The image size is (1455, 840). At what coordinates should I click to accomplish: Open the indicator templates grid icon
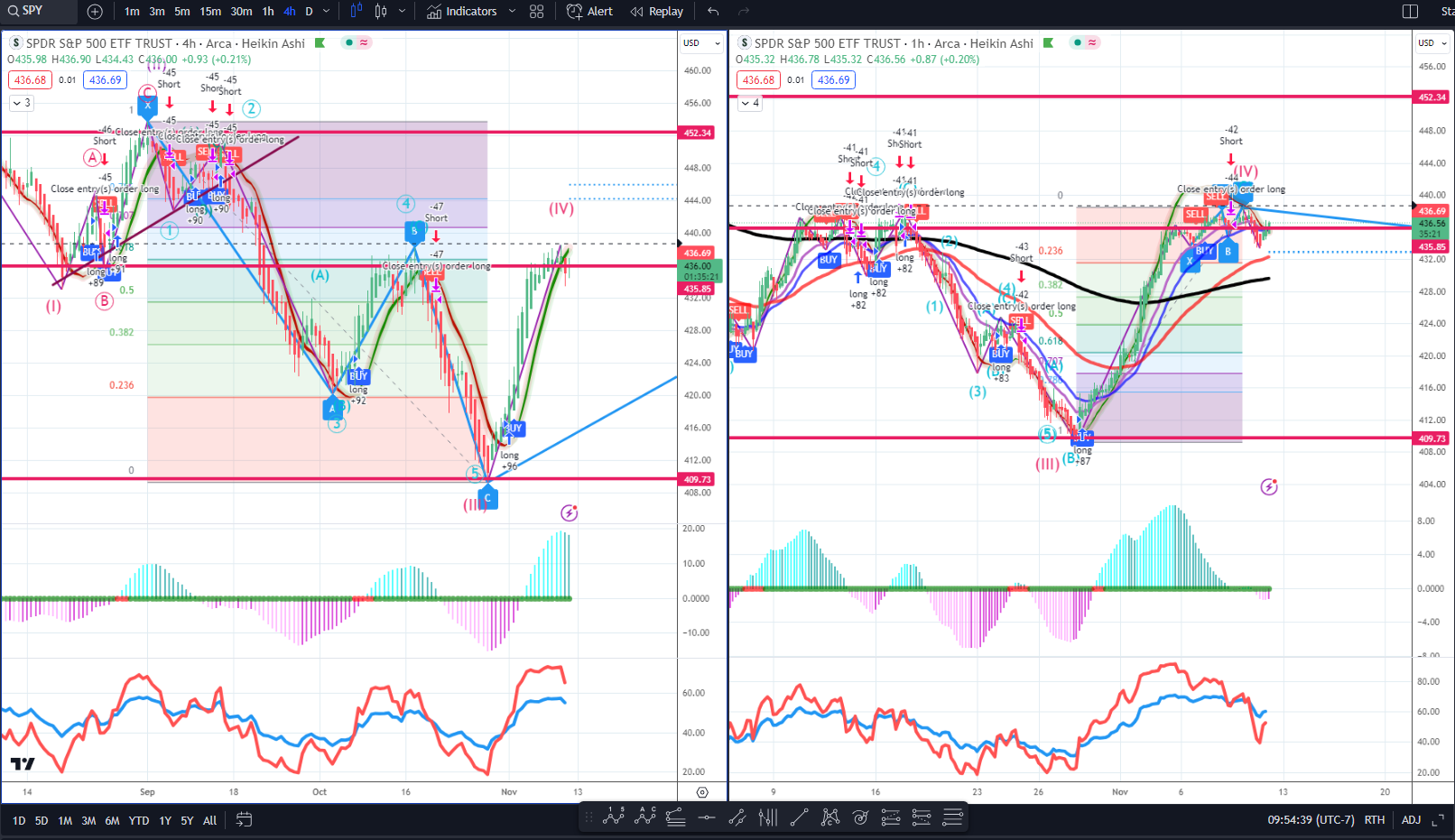click(x=537, y=12)
